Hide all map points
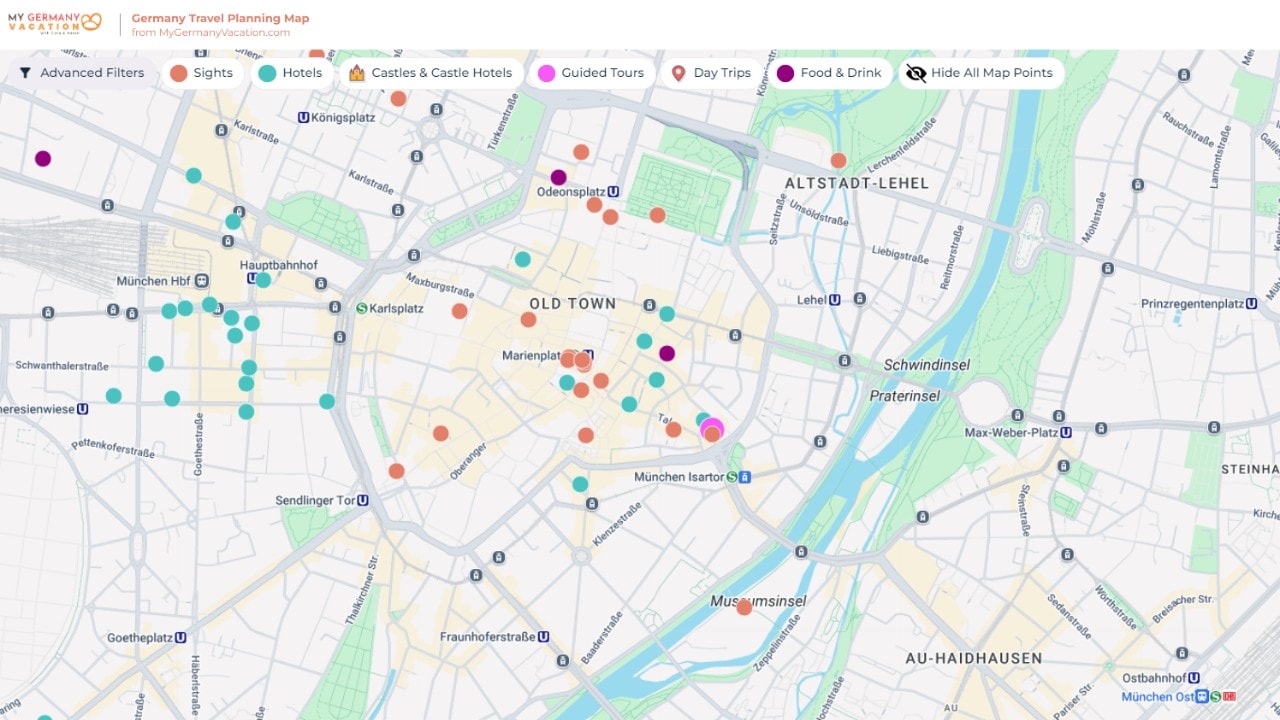This screenshot has width=1280, height=720. 980,73
